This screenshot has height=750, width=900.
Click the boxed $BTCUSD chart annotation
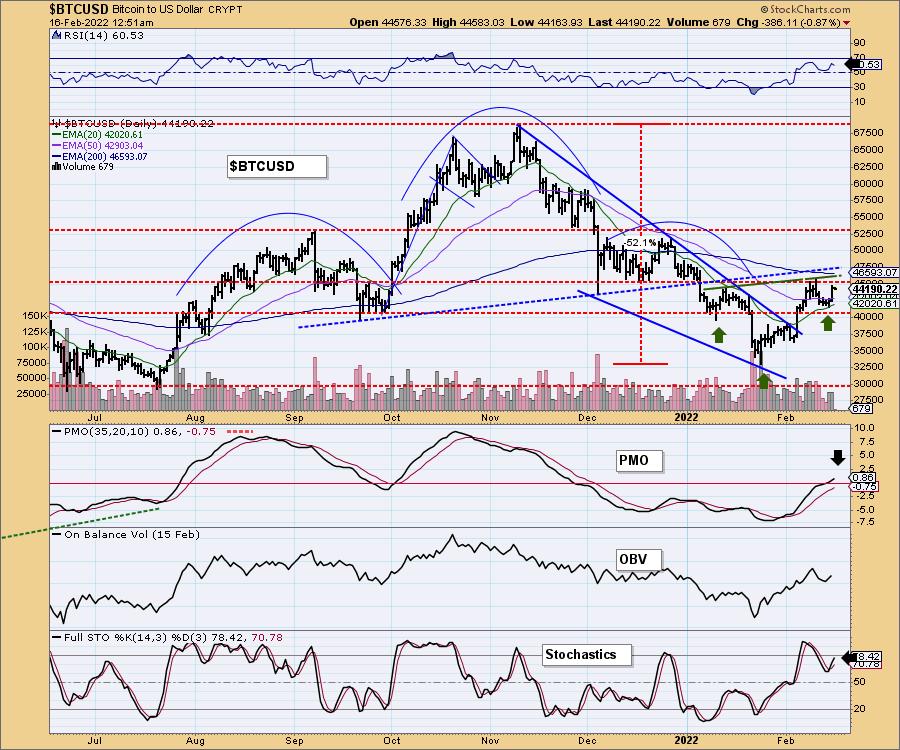277,166
